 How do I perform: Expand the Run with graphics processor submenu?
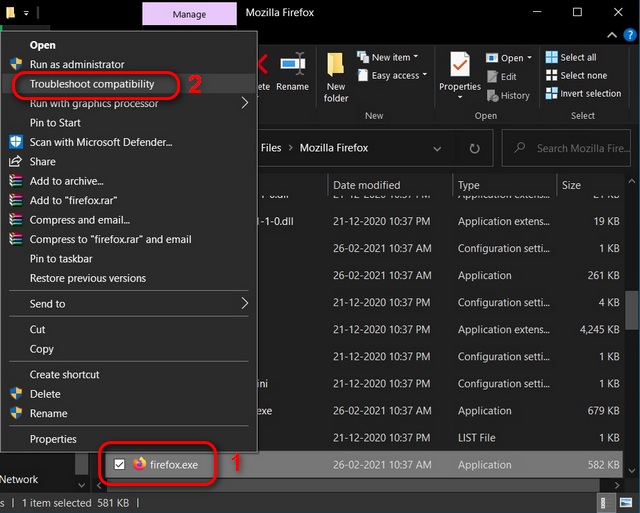coord(244,103)
